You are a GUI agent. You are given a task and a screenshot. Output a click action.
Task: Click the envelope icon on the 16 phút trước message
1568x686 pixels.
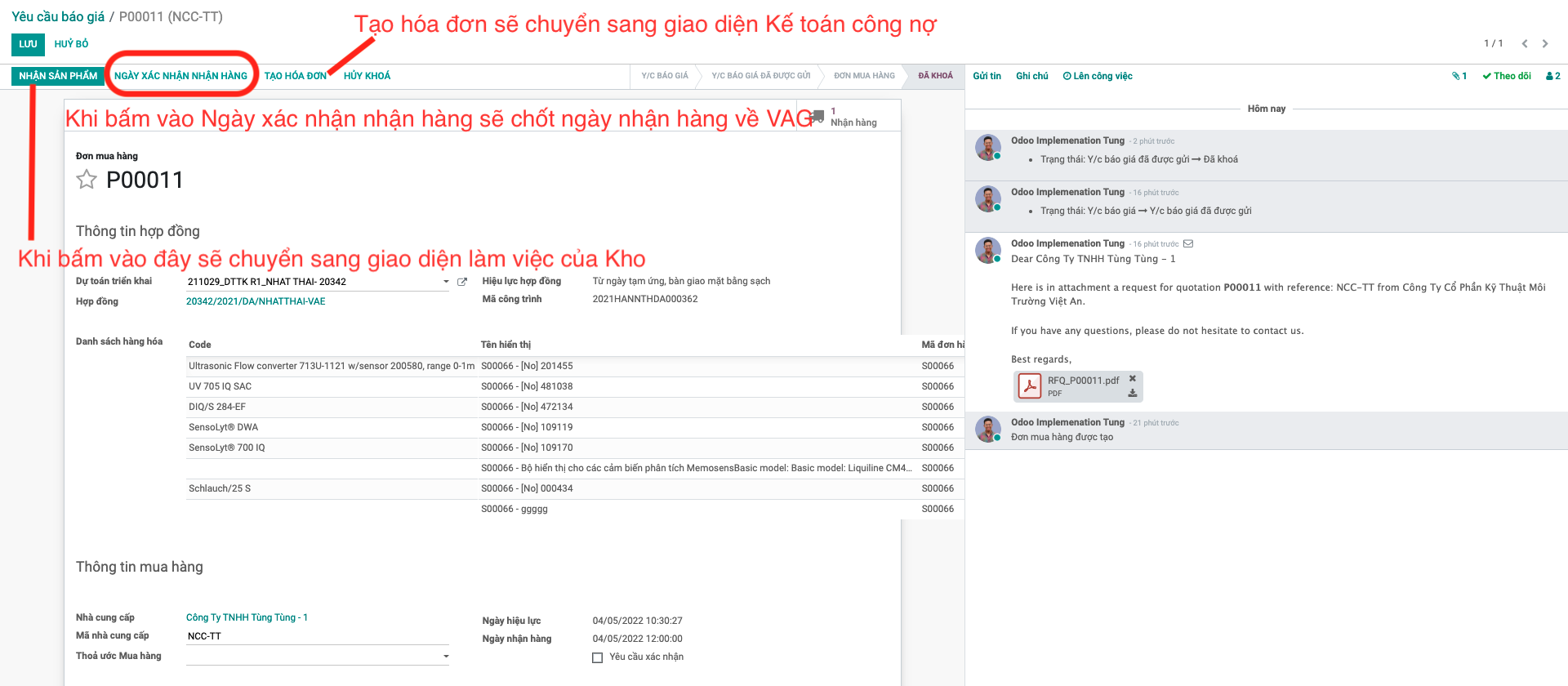click(1188, 243)
